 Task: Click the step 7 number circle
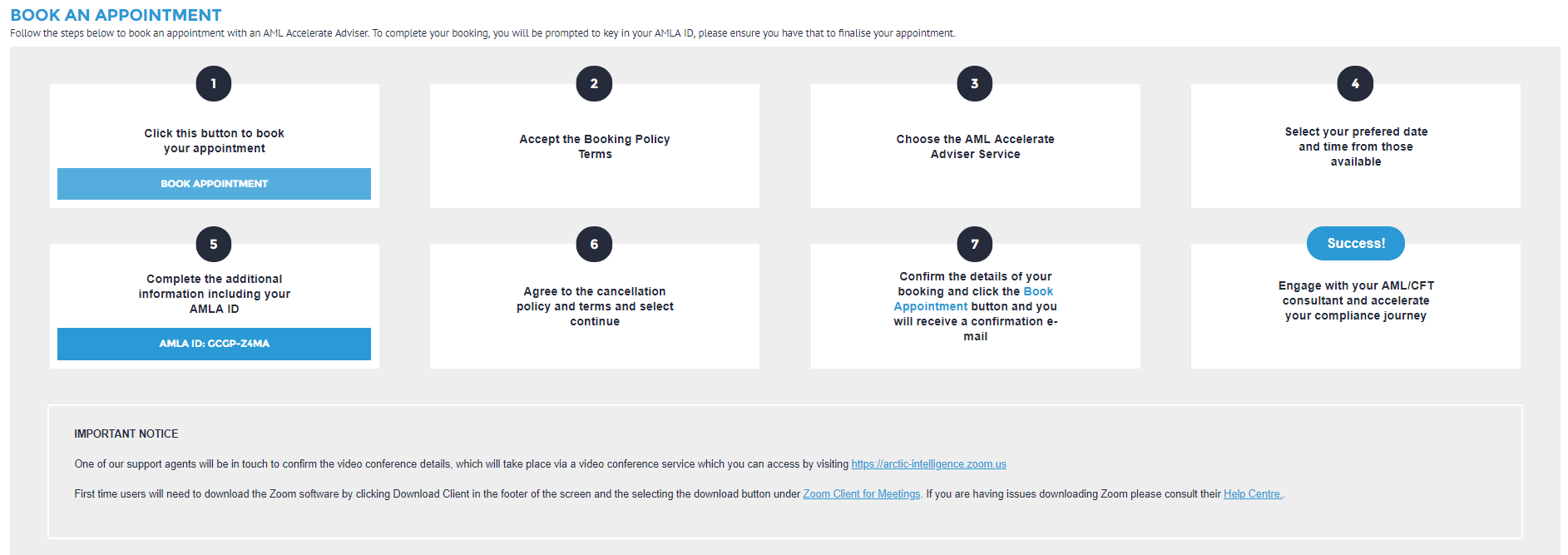pyautogui.click(x=974, y=244)
